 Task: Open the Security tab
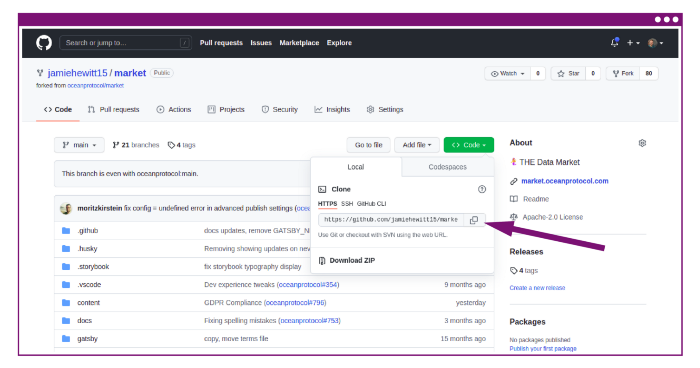coord(279,109)
